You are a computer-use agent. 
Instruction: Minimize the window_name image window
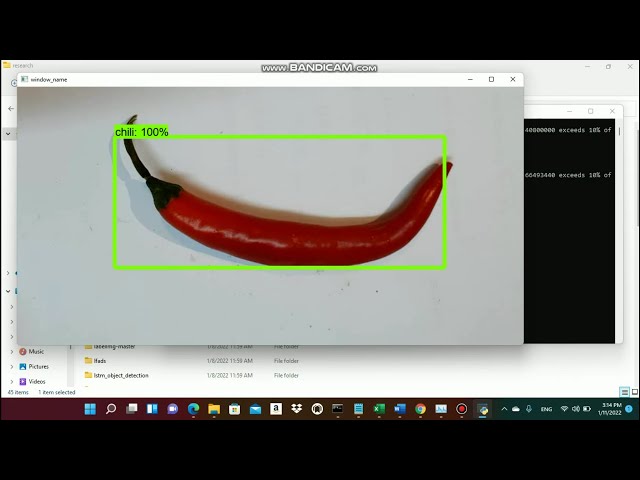pyautogui.click(x=470, y=79)
